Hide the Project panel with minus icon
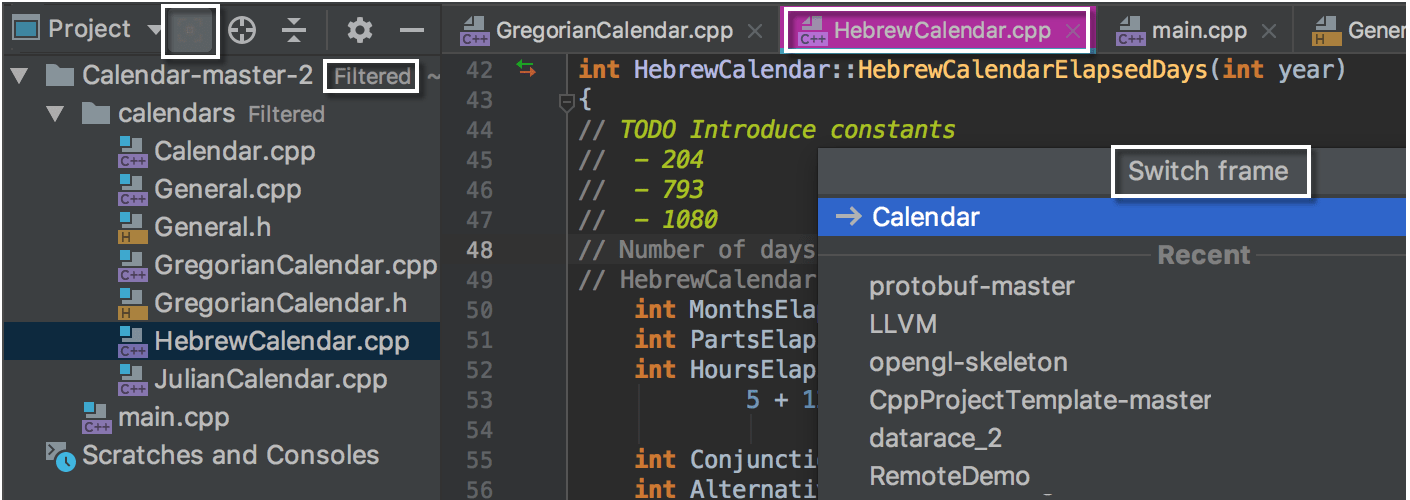The image size is (1410, 500). click(x=412, y=31)
